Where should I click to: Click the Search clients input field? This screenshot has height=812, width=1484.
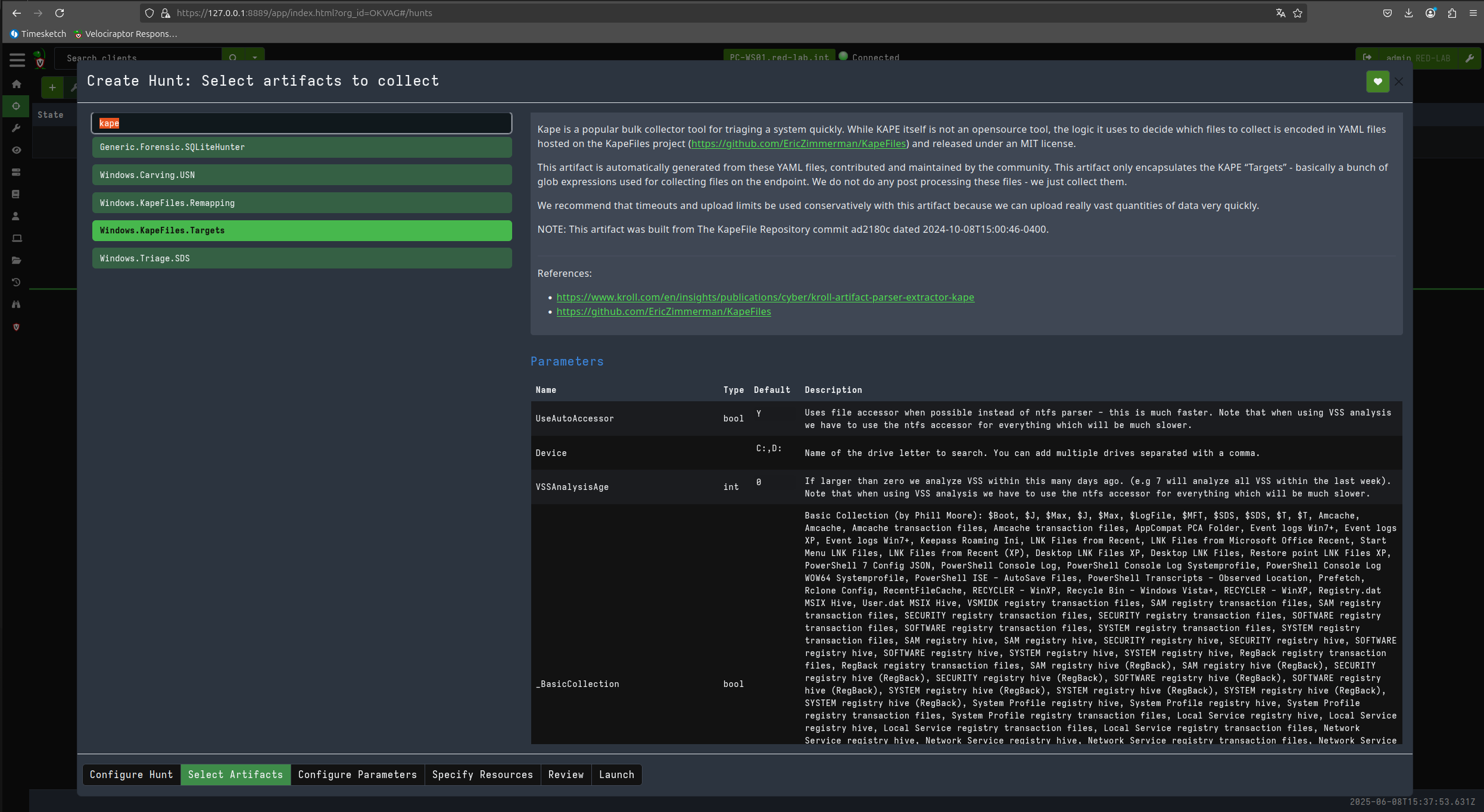coord(138,58)
